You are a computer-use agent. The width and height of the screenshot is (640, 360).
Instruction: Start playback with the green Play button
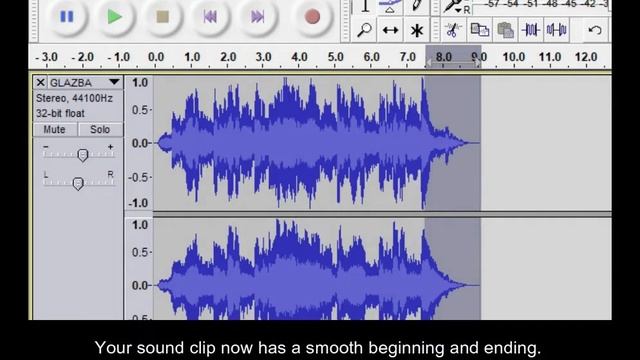114,17
